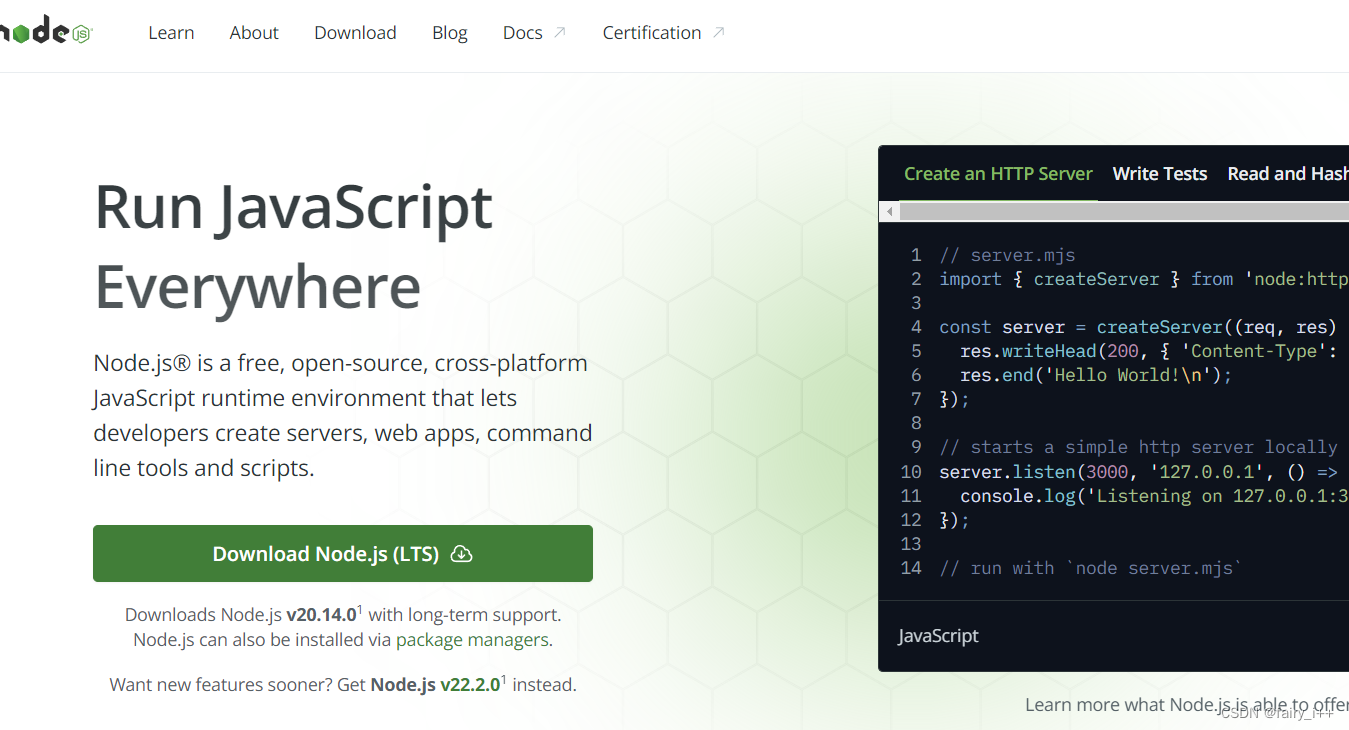This screenshot has height=730, width=1349.
Task: Click the console.log('Listening on code line
Action: pos(1154,496)
